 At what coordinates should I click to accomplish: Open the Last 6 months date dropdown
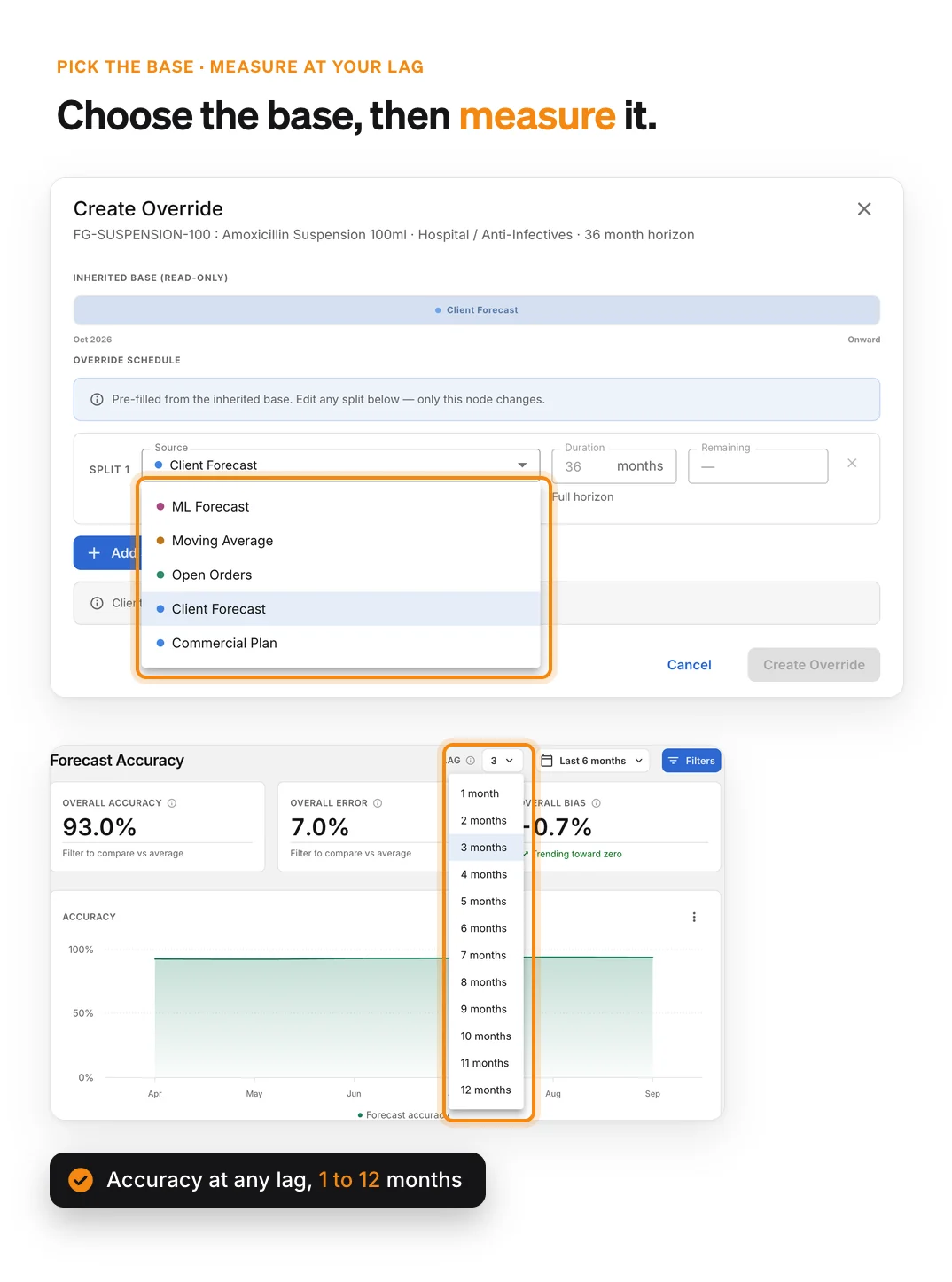click(592, 761)
